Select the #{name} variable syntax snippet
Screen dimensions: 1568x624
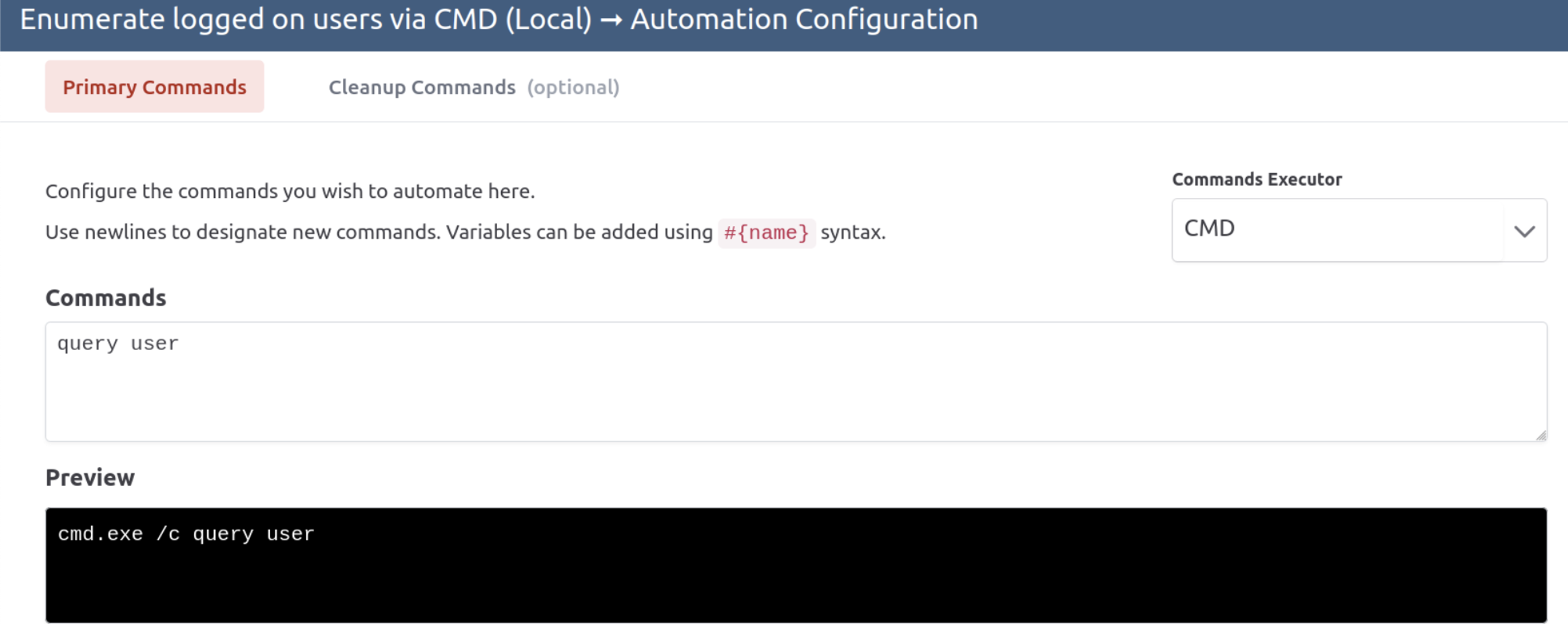[x=766, y=233]
